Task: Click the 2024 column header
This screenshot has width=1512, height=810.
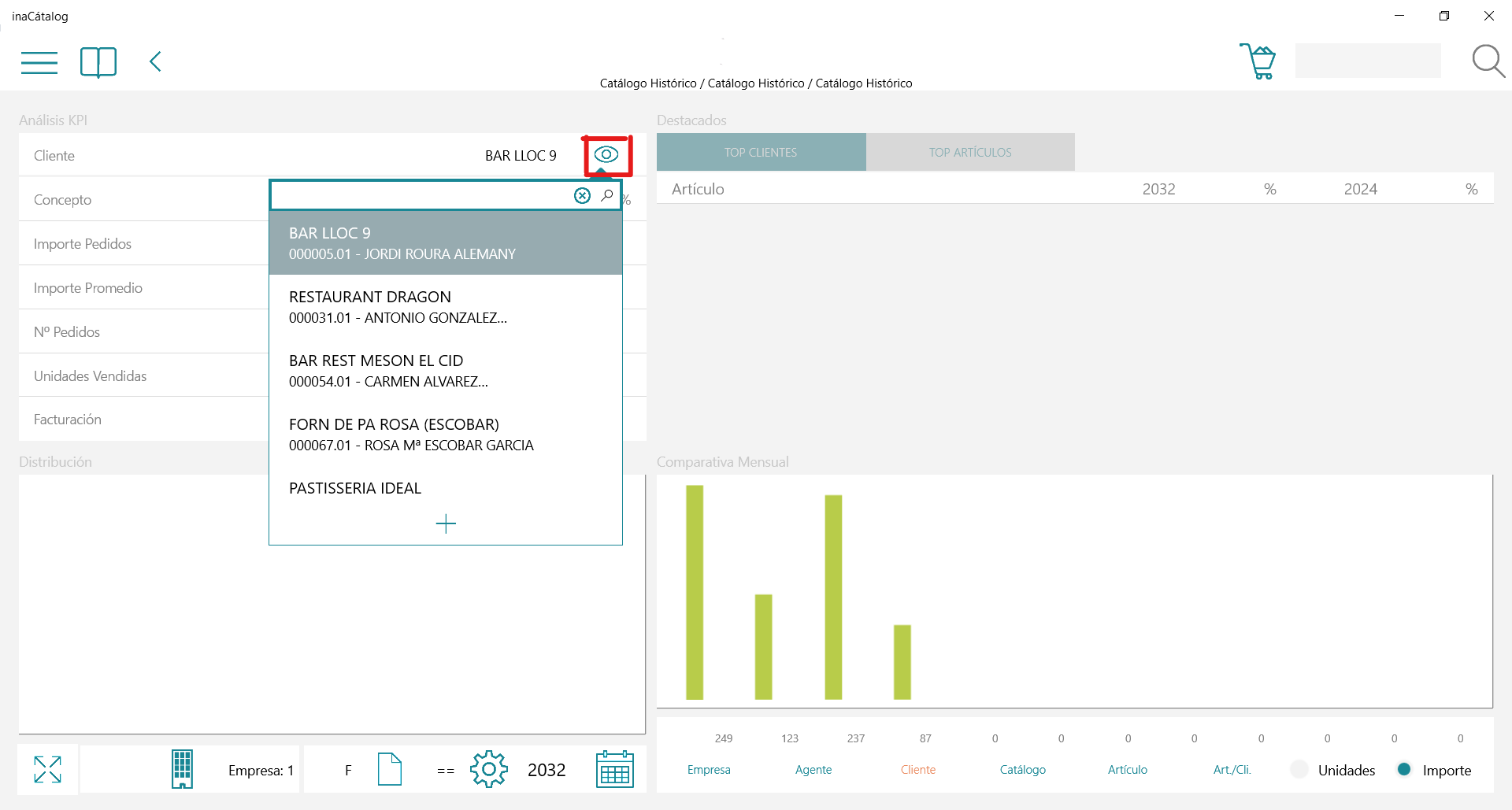Action: coord(1360,189)
